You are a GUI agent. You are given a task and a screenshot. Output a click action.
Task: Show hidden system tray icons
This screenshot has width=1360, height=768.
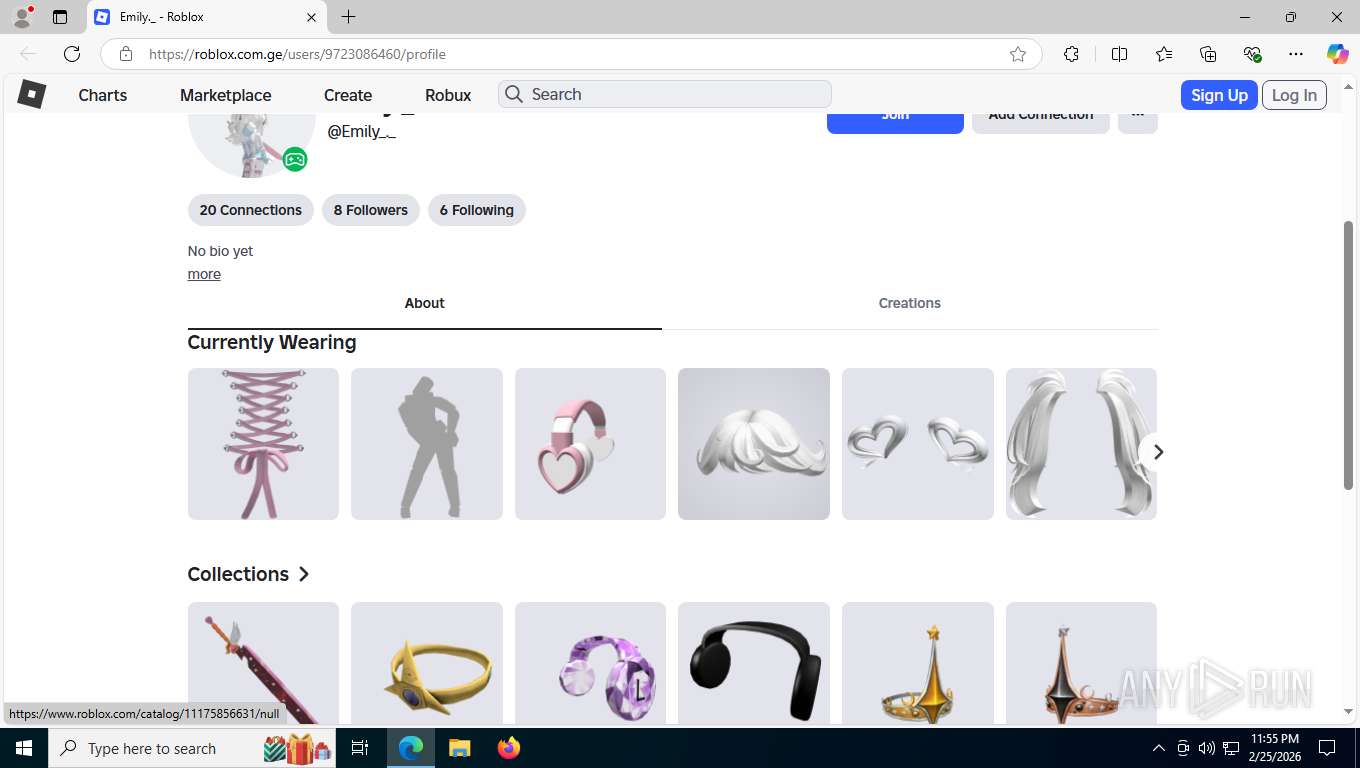point(1159,748)
